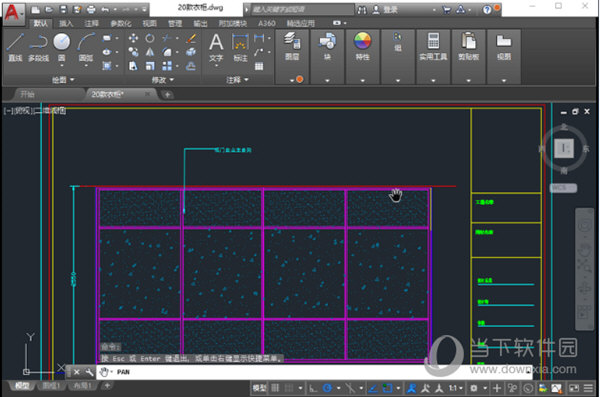The width and height of the screenshot is (600, 397).
Task: Switch to the Manage (管理) ribbon tab
Action: (x=175, y=23)
